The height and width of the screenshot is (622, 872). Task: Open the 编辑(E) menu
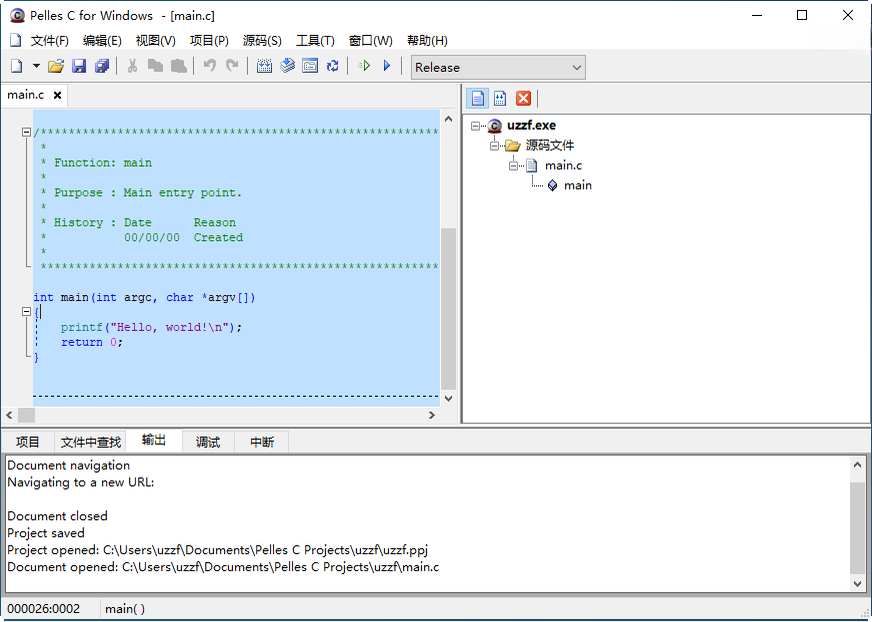tap(102, 41)
